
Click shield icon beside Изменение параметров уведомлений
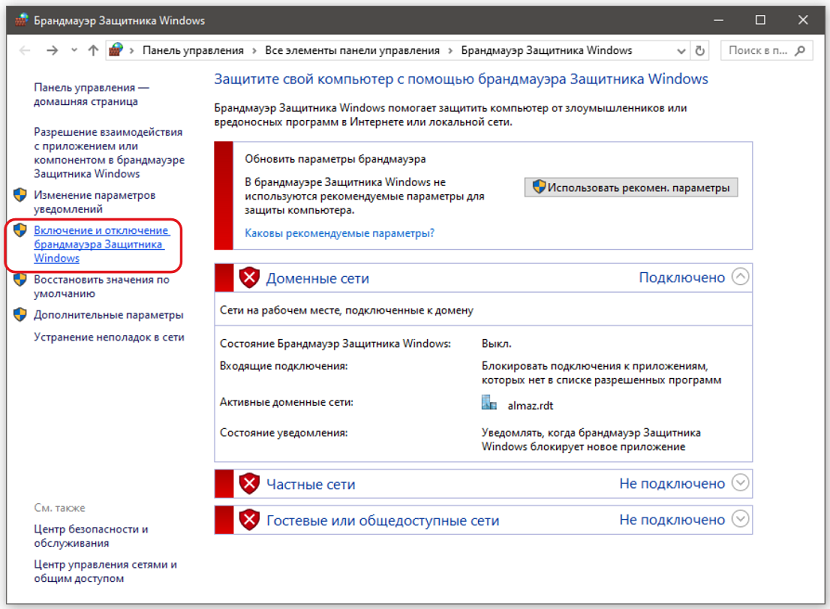tap(20, 195)
